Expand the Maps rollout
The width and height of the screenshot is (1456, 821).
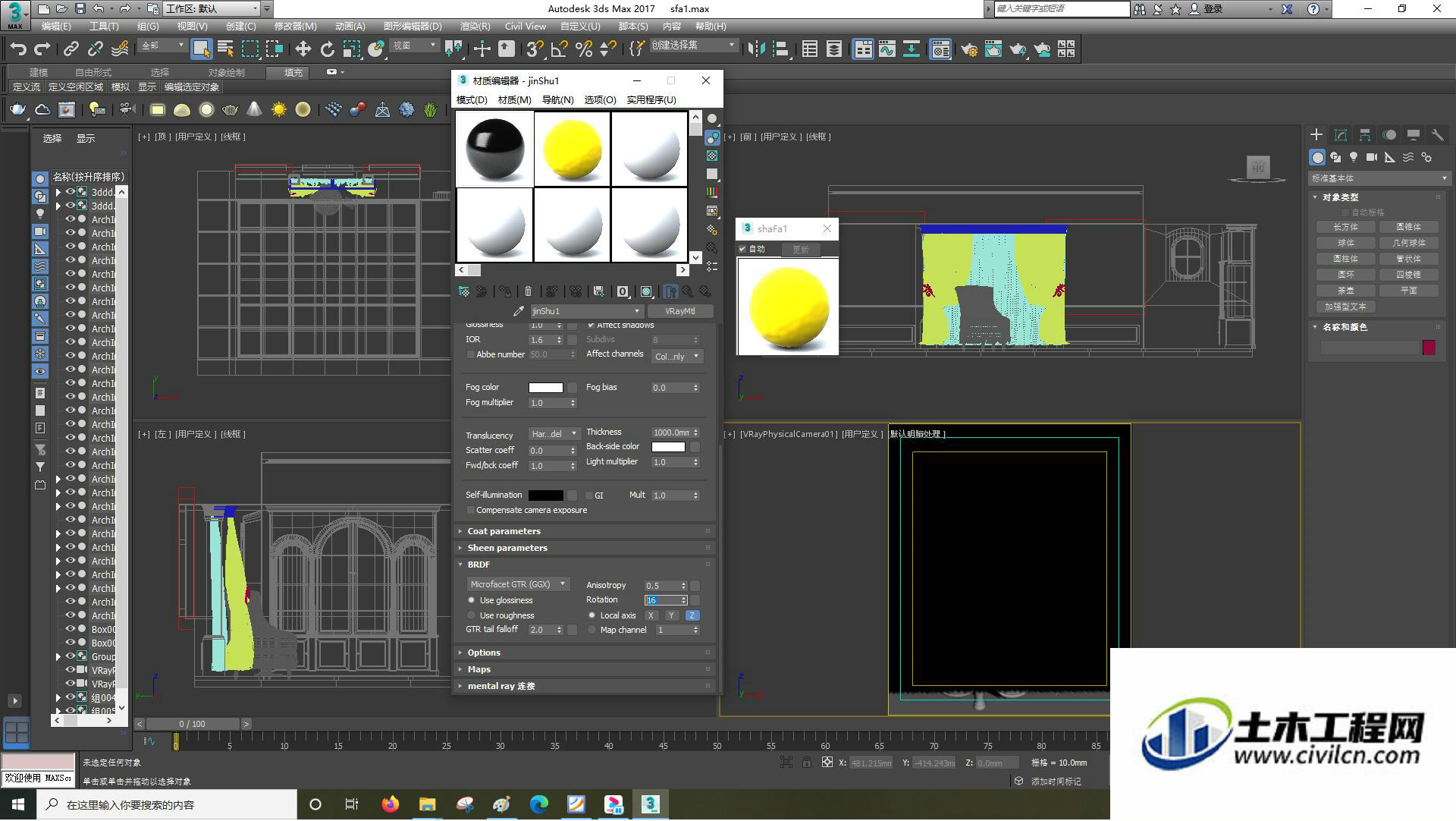pyautogui.click(x=584, y=669)
